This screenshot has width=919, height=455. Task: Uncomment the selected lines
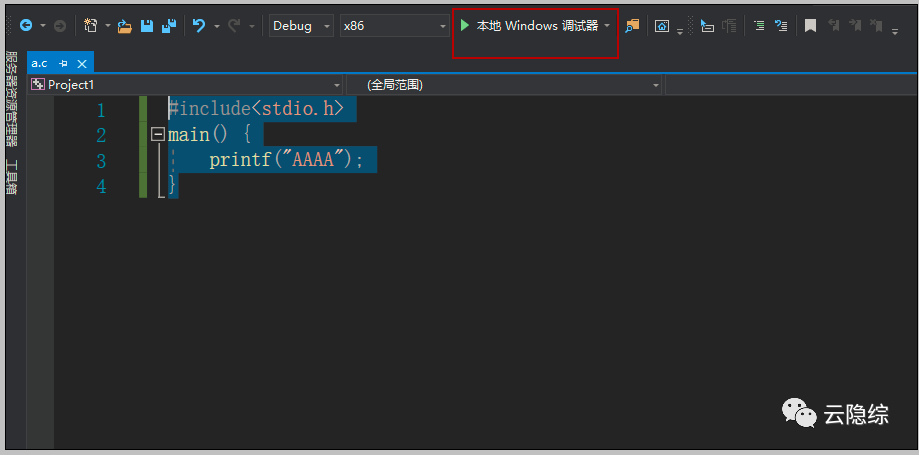pos(781,26)
